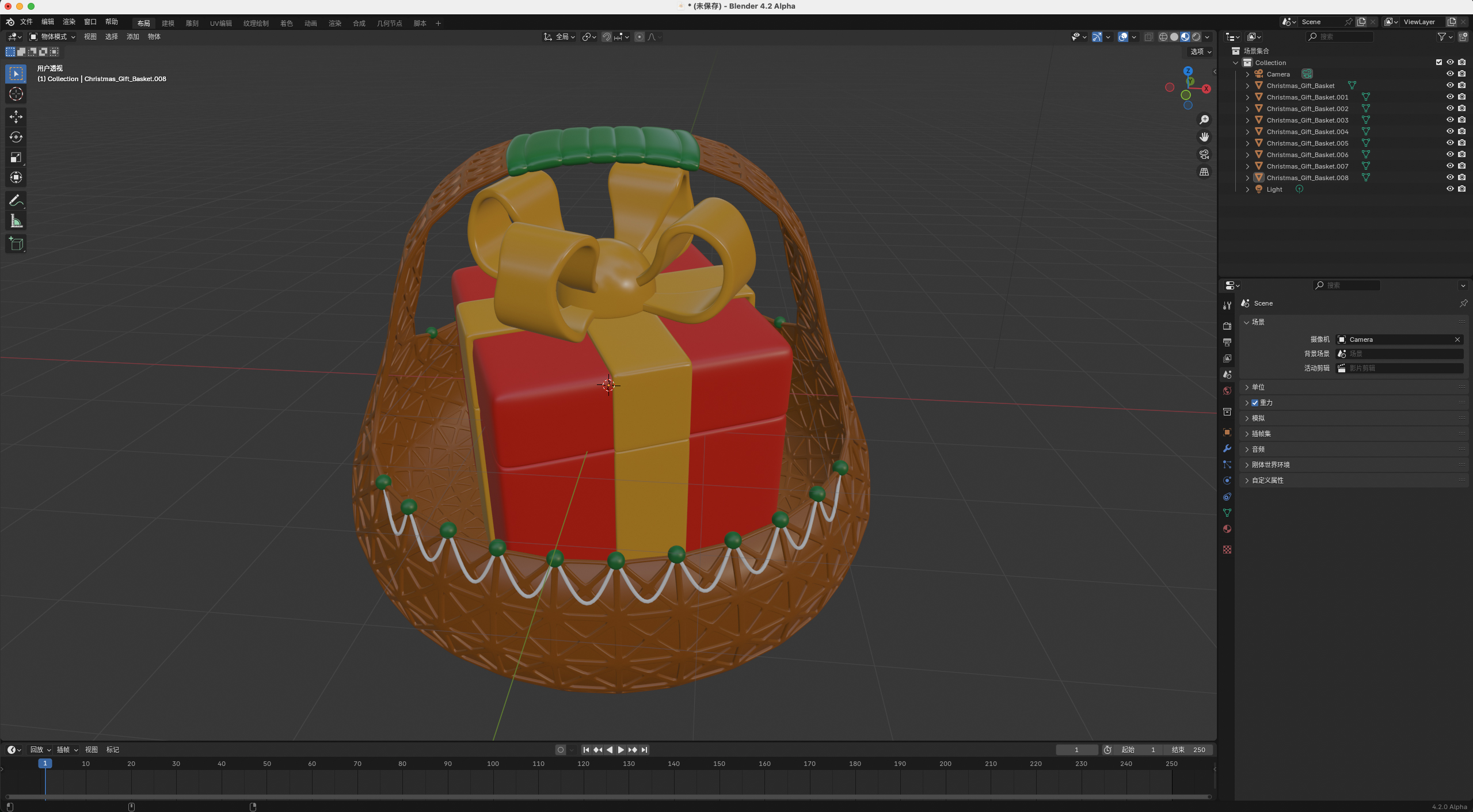Open the Object Data mesh tab
The height and width of the screenshot is (812, 1473).
pyautogui.click(x=1227, y=513)
